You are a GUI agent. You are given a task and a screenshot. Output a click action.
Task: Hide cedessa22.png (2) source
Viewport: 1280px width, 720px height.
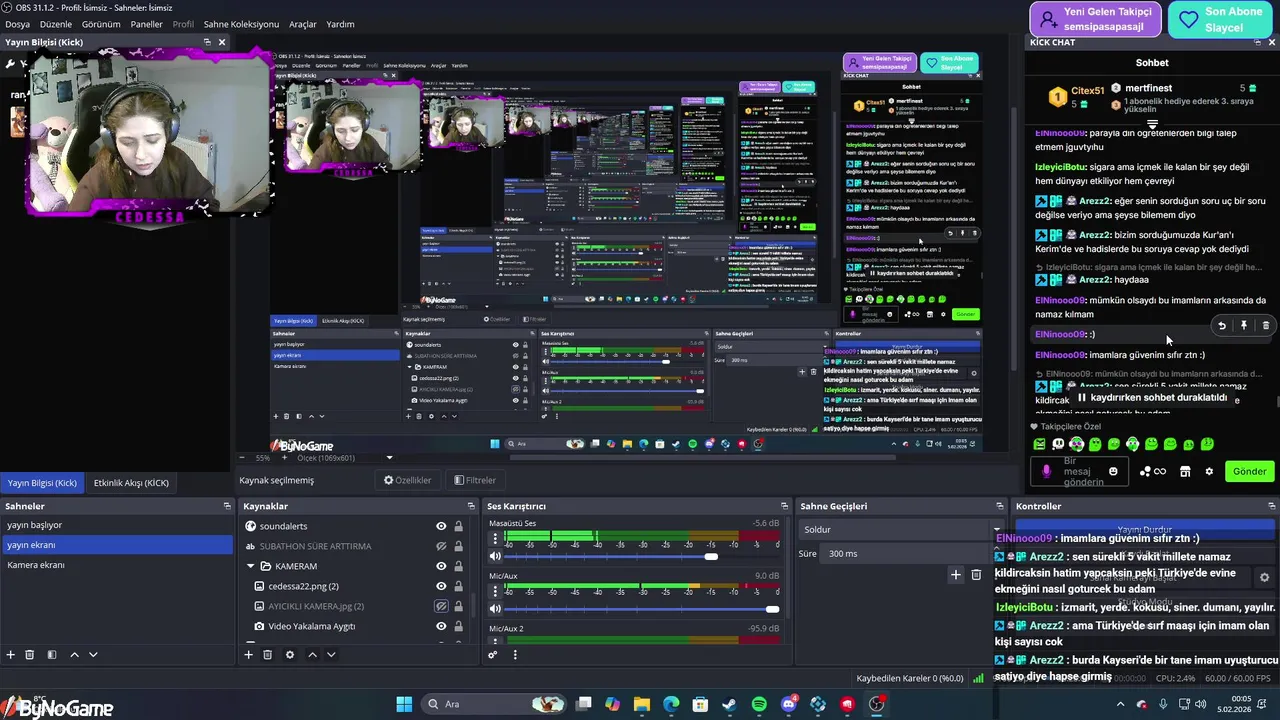[441, 586]
